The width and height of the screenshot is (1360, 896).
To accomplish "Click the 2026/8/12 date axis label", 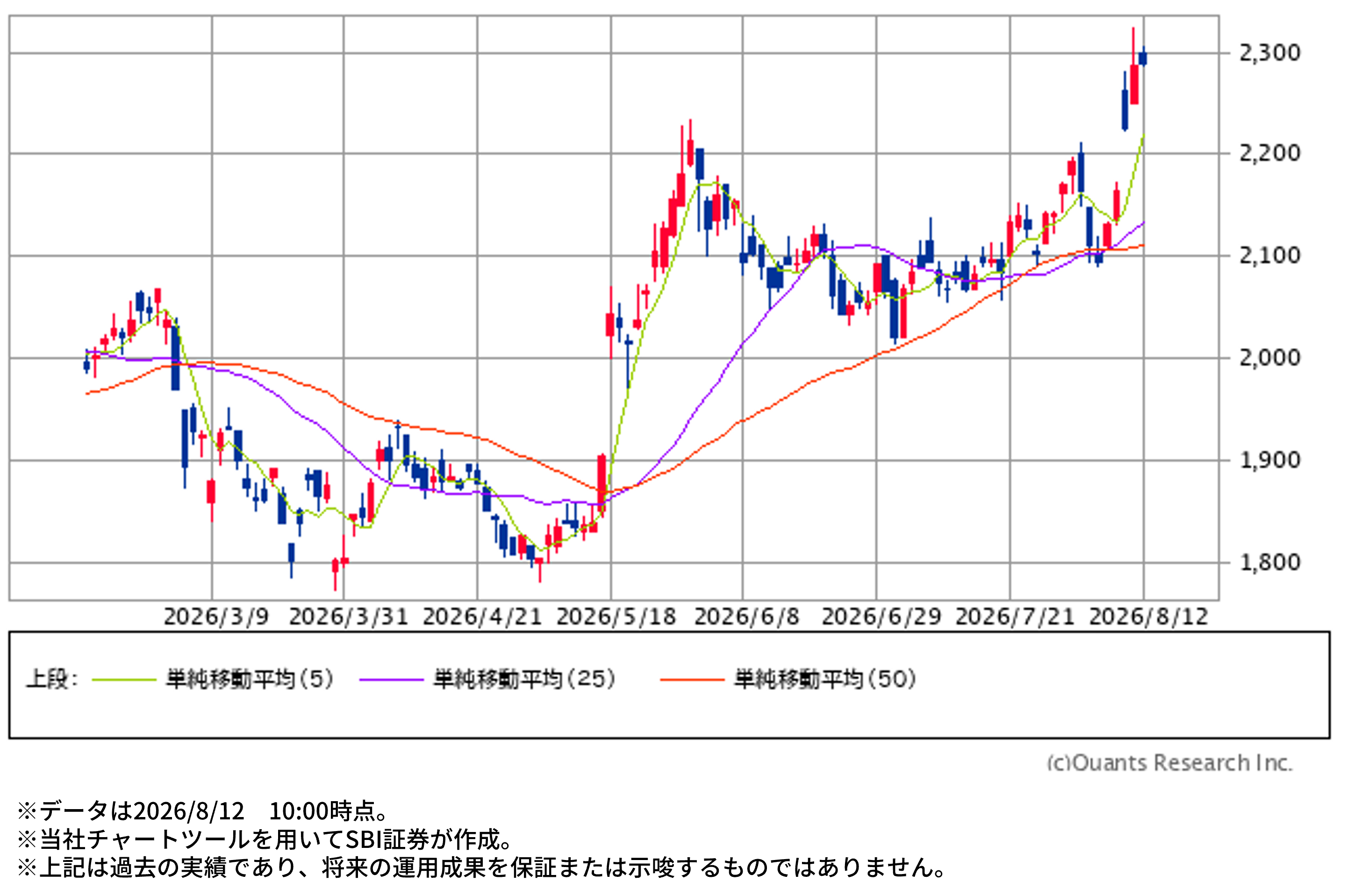I will pos(1148,617).
